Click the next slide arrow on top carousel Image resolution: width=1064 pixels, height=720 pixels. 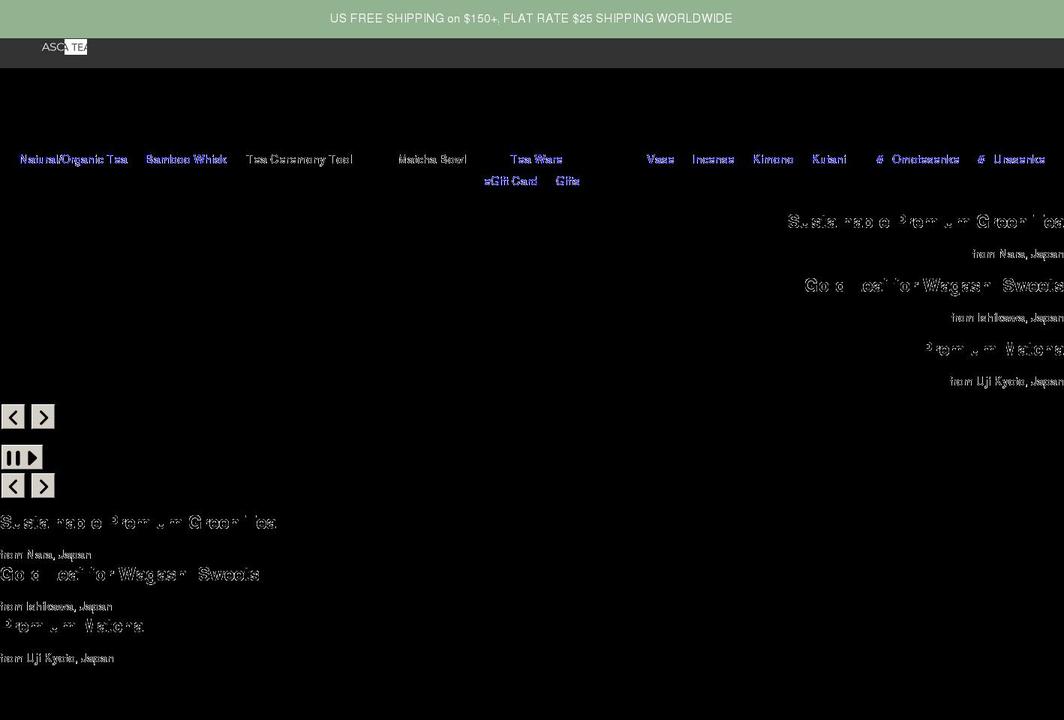point(42,416)
